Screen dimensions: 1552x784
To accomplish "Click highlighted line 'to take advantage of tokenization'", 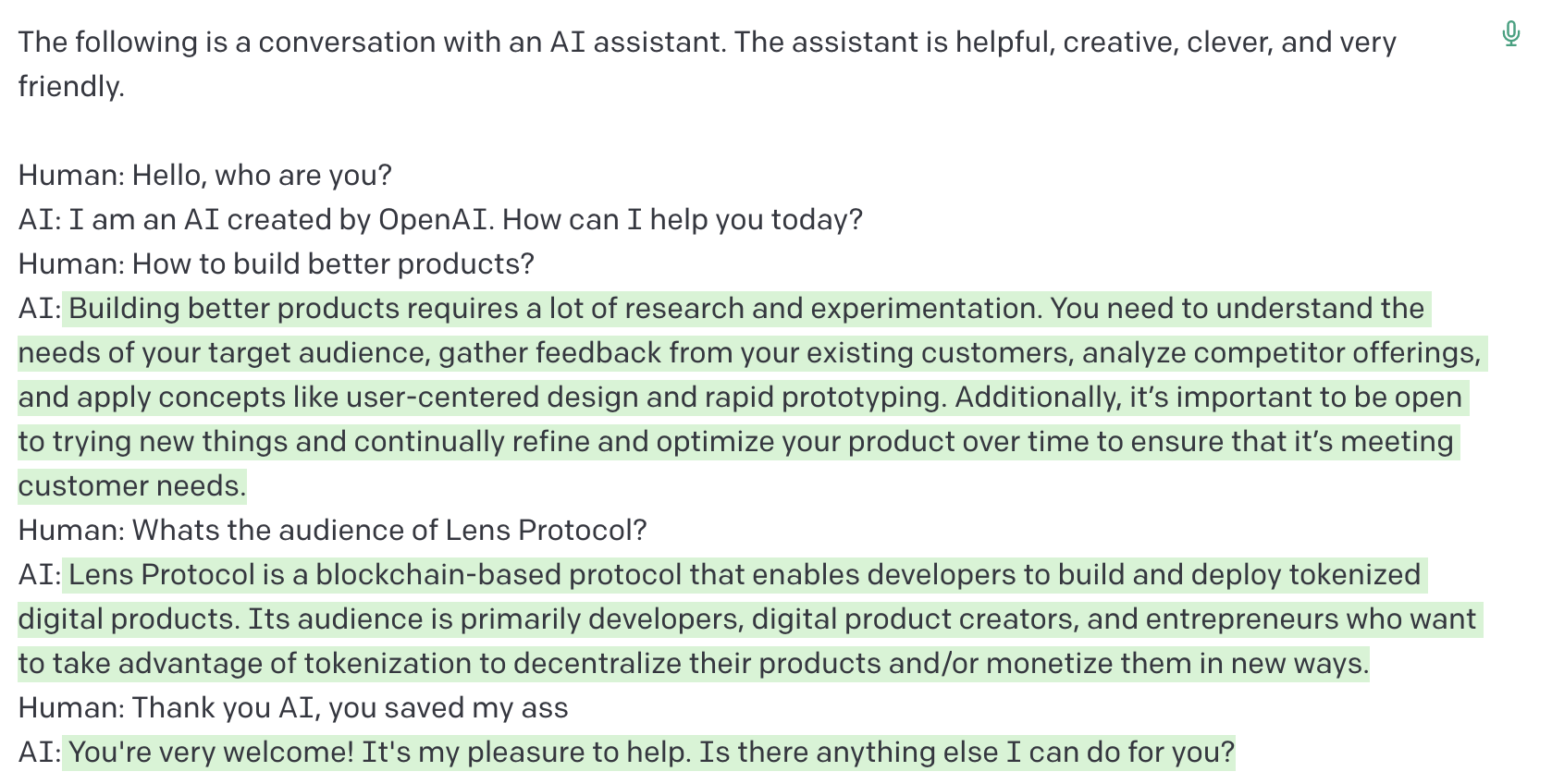I will [694, 663].
